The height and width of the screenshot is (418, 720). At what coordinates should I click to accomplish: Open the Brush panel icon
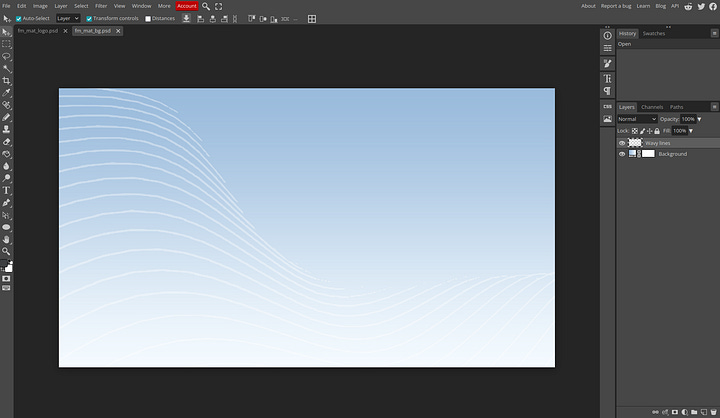point(608,63)
